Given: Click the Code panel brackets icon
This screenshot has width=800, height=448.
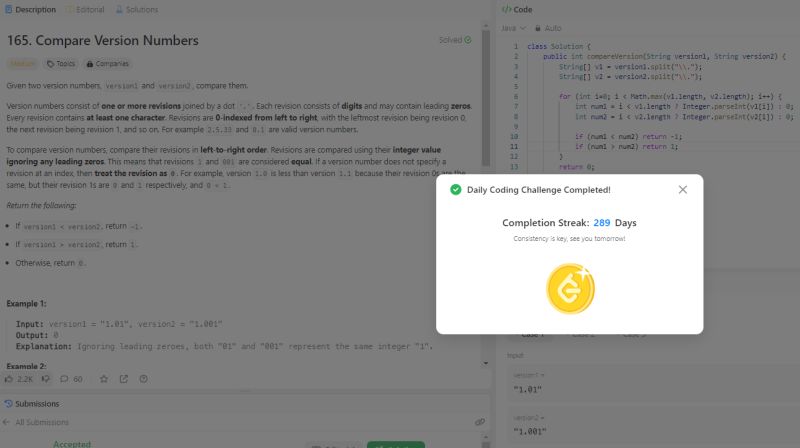Looking at the screenshot, I should [506, 10].
